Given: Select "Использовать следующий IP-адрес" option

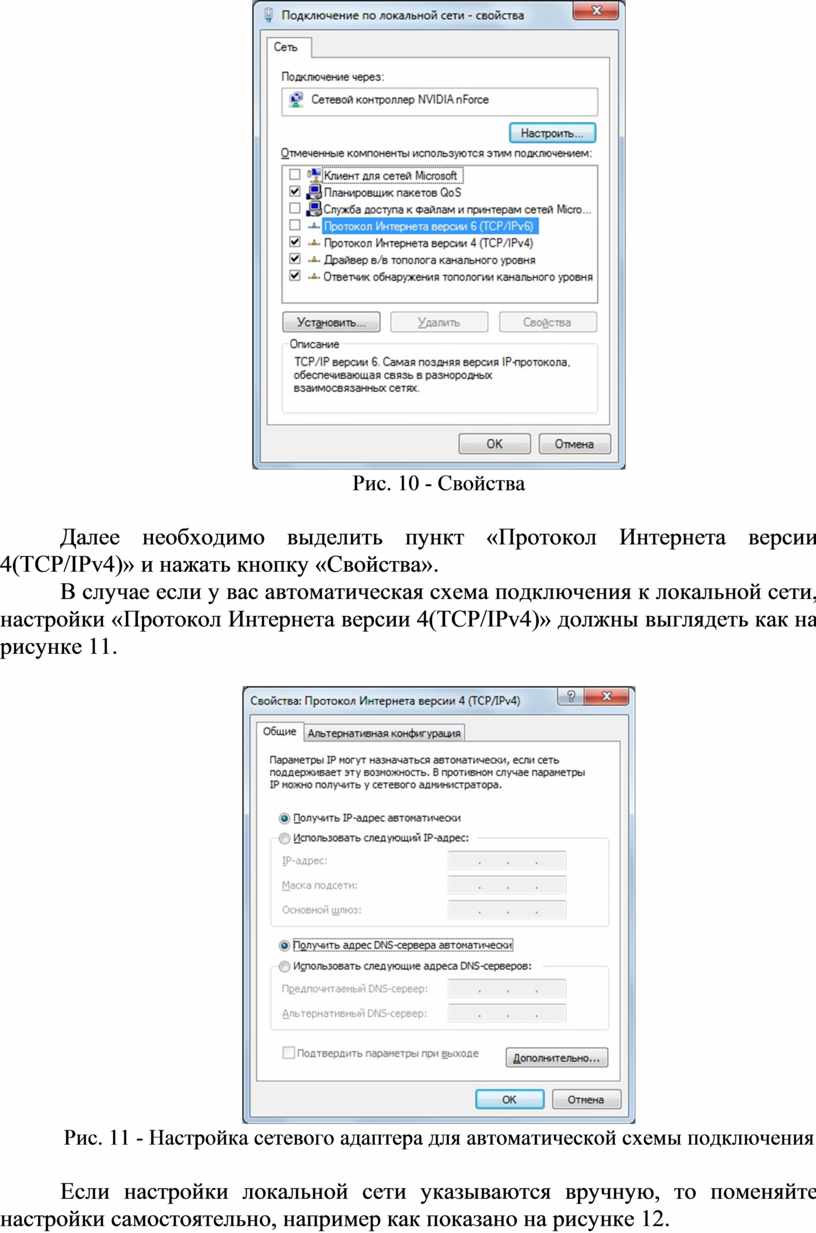Looking at the screenshot, I should coord(284,839).
